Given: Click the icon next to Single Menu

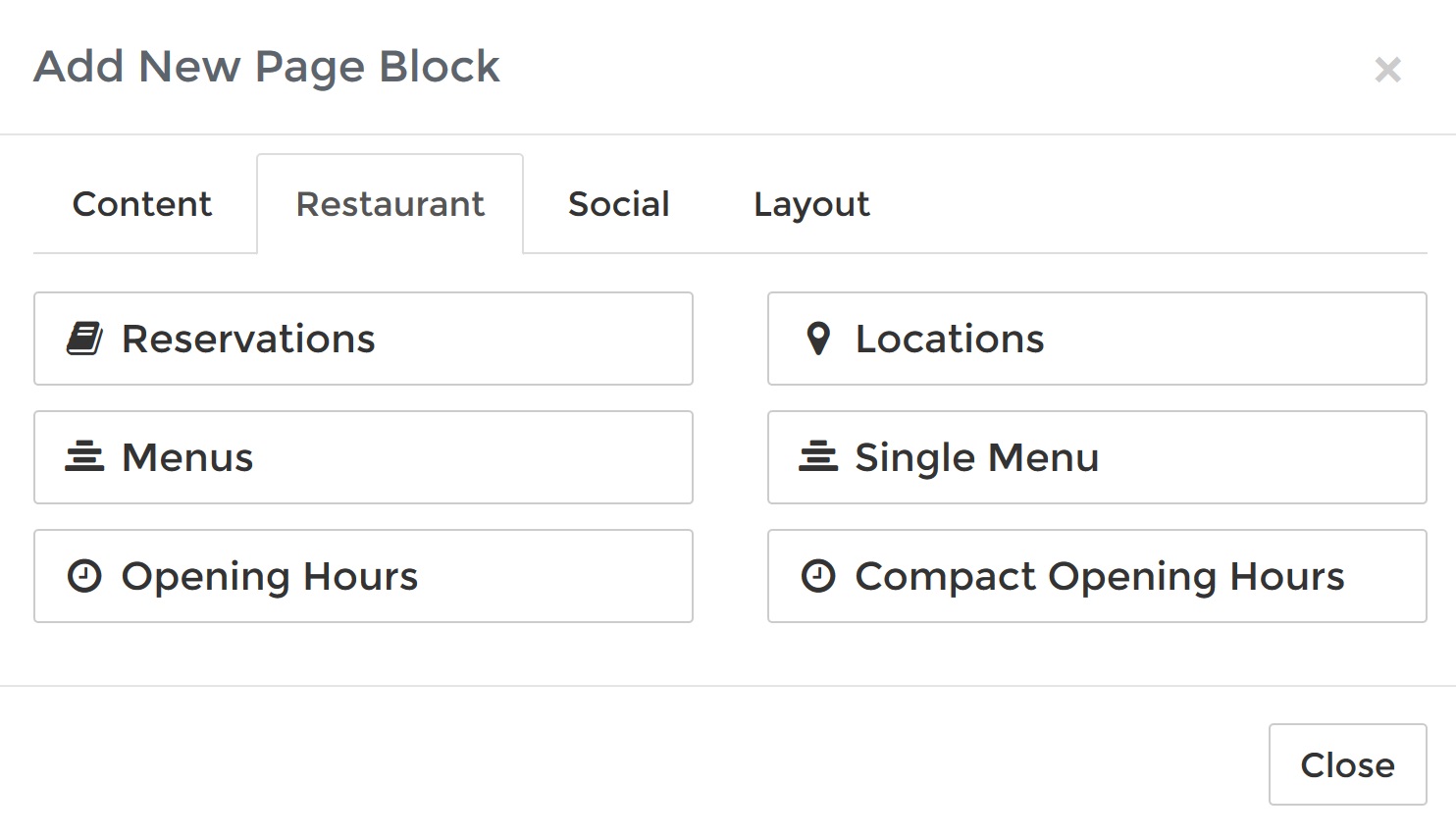Looking at the screenshot, I should tap(817, 457).
